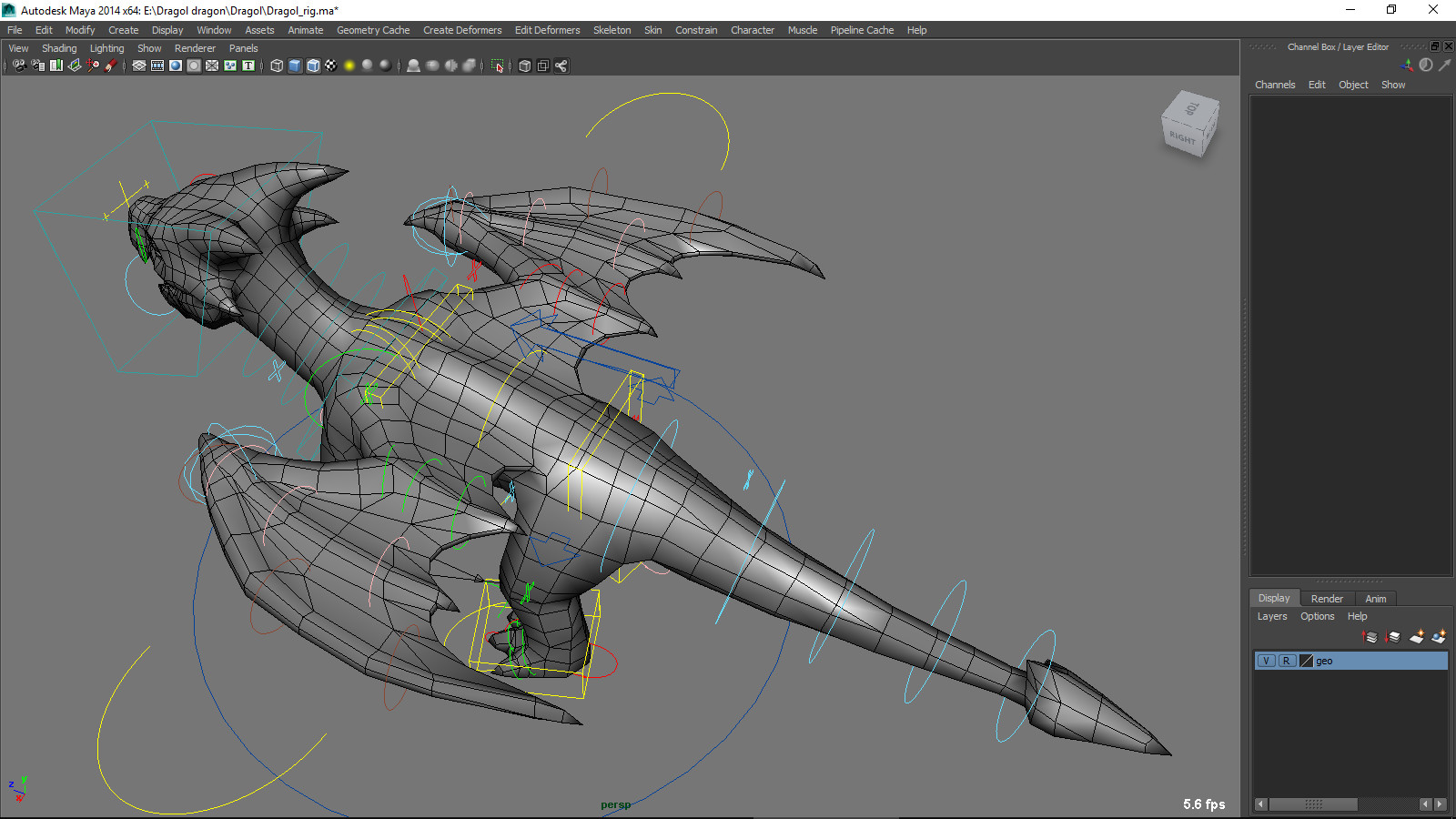Toggle the textured display cube icon
The image size is (1456, 819).
point(313,66)
